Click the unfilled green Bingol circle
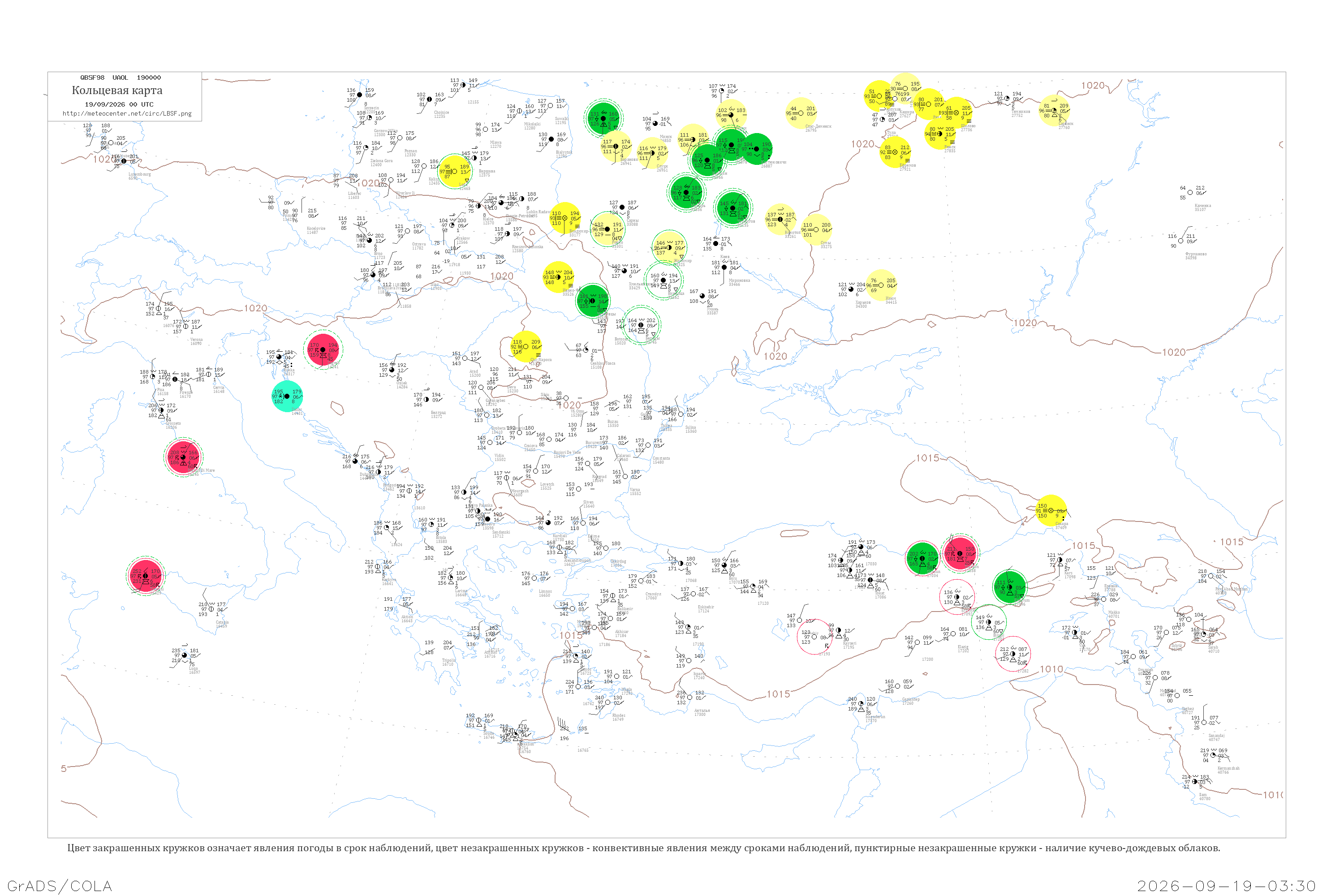 click(x=989, y=622)
